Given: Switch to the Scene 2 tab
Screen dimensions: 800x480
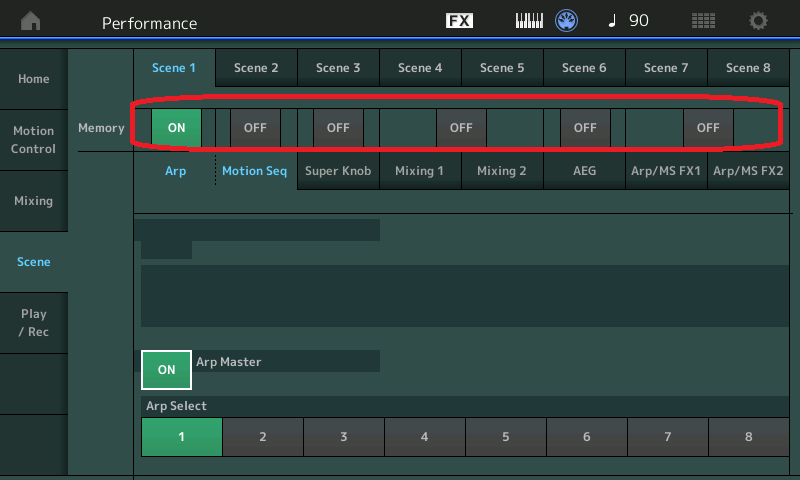Looking at the screenshot, I should click(x=256, y=68).
